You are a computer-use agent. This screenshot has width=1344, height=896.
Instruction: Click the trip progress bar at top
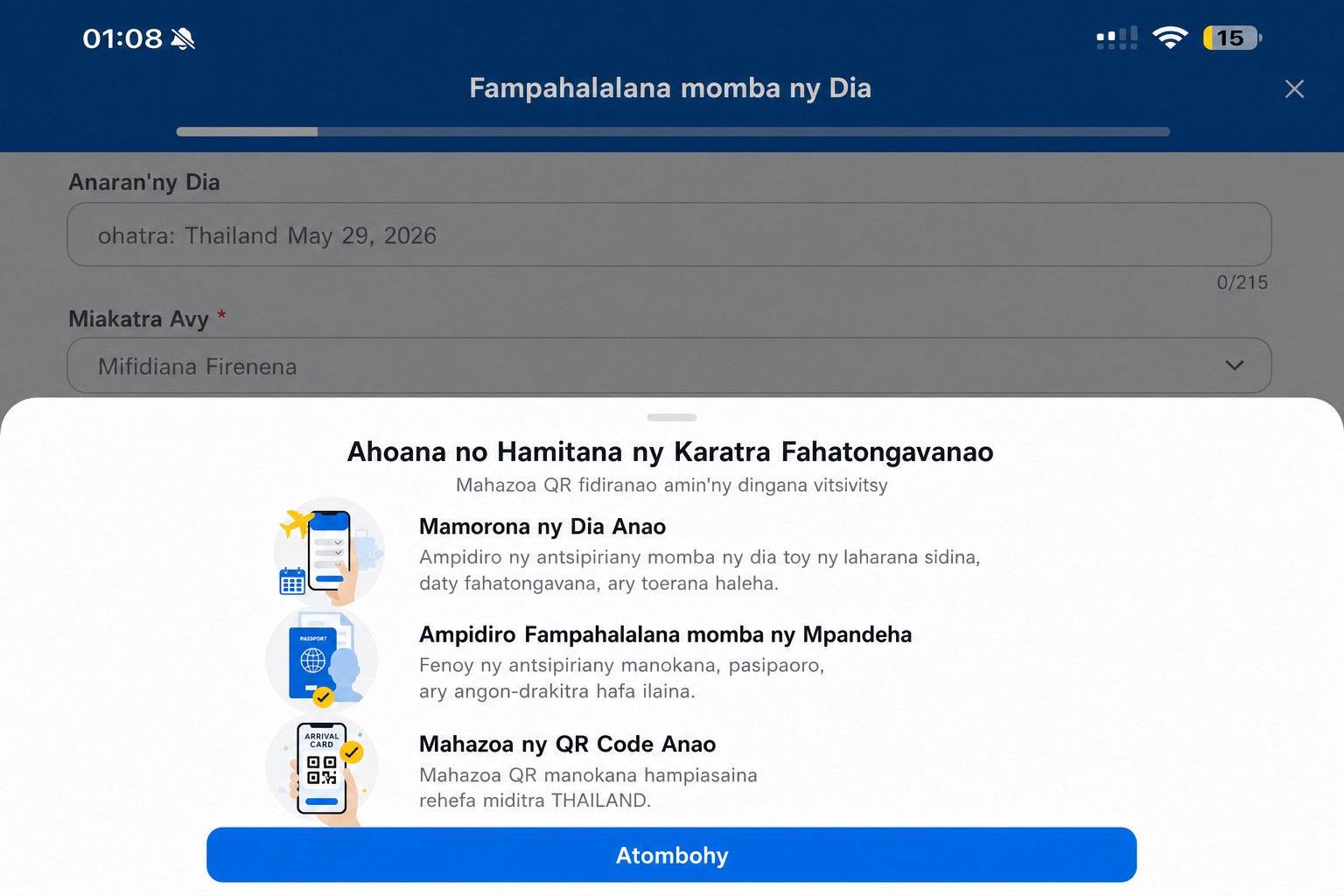673,132
